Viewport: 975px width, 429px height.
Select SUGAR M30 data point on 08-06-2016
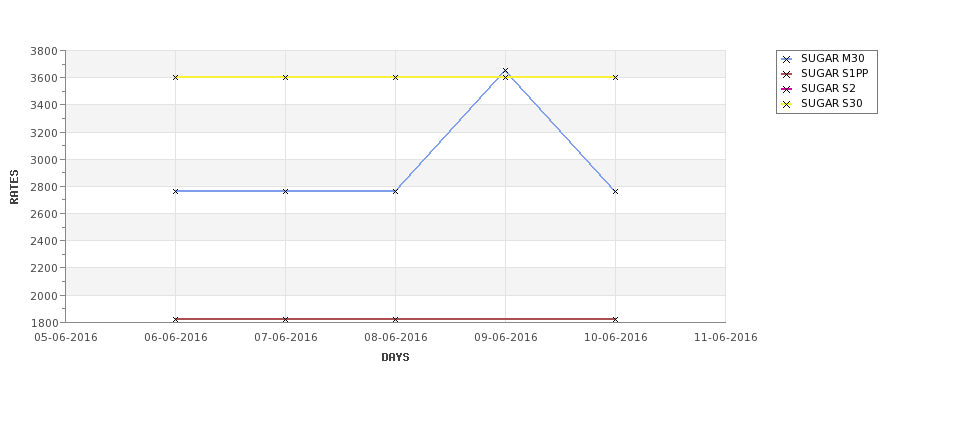[x=395, y=191]
